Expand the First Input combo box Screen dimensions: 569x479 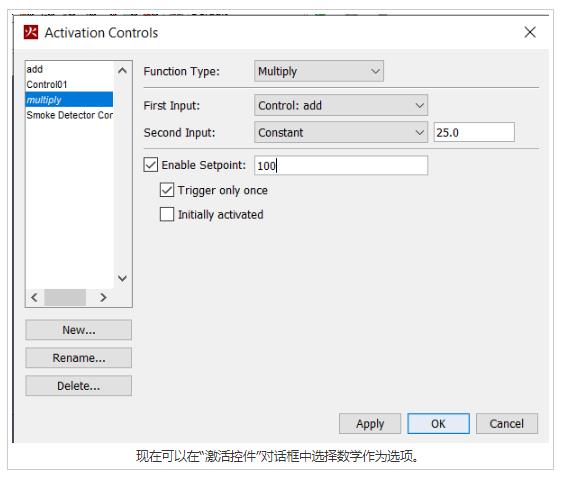pos(341,105)
